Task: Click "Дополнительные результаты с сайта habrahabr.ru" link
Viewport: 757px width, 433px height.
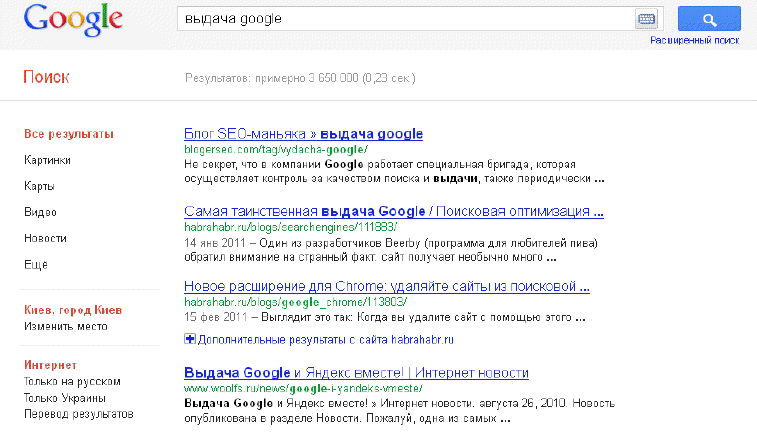Action: click(325, 339)
